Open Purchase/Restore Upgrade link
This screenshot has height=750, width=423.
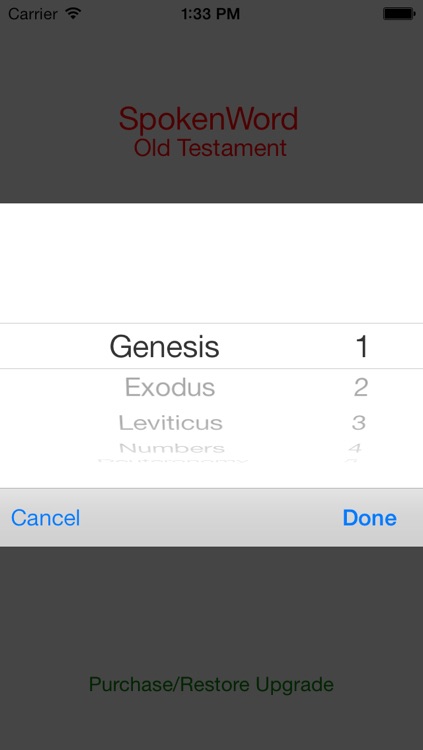click(x=211, y=684)
